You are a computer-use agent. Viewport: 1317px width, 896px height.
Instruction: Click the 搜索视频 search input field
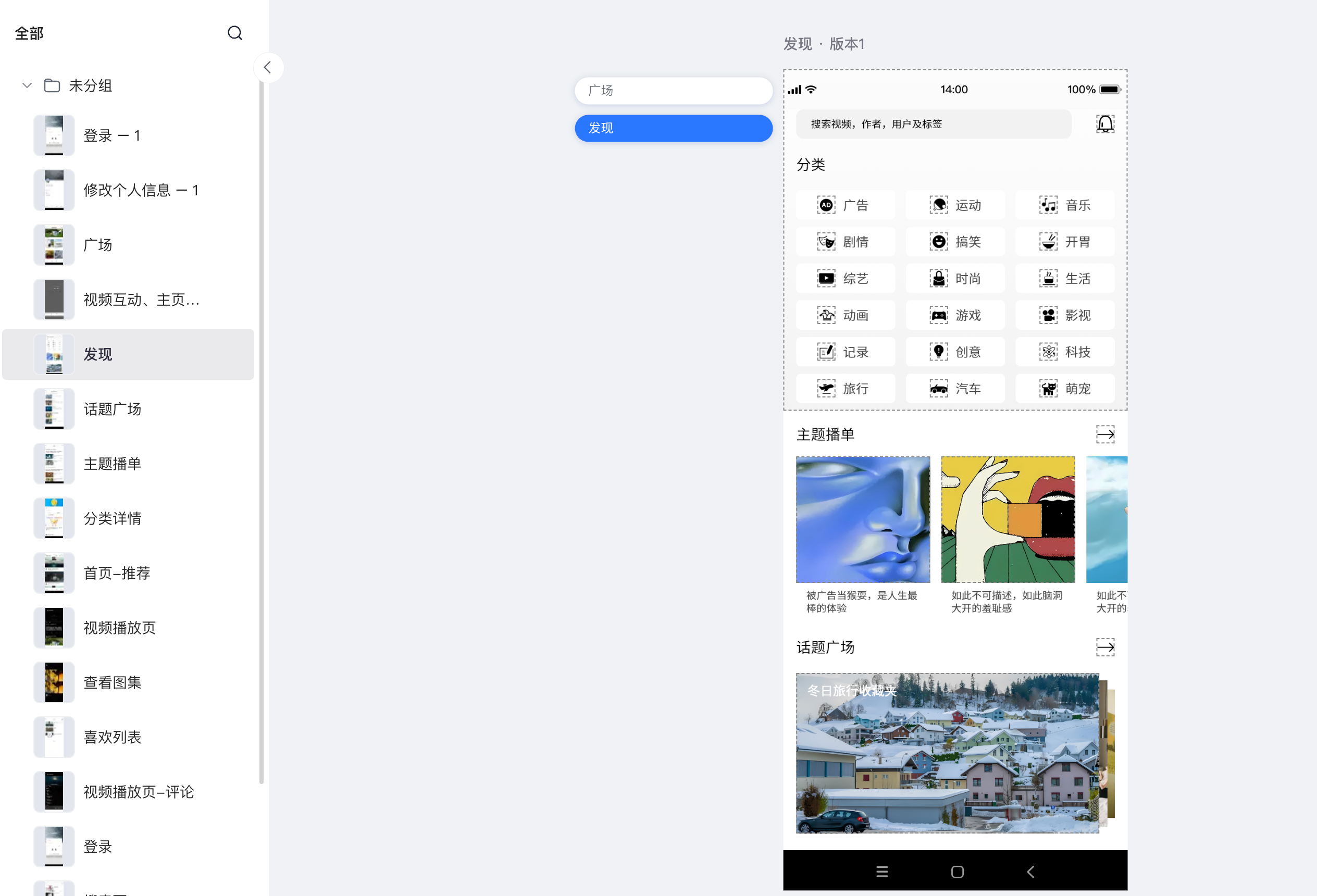[933, 124]
